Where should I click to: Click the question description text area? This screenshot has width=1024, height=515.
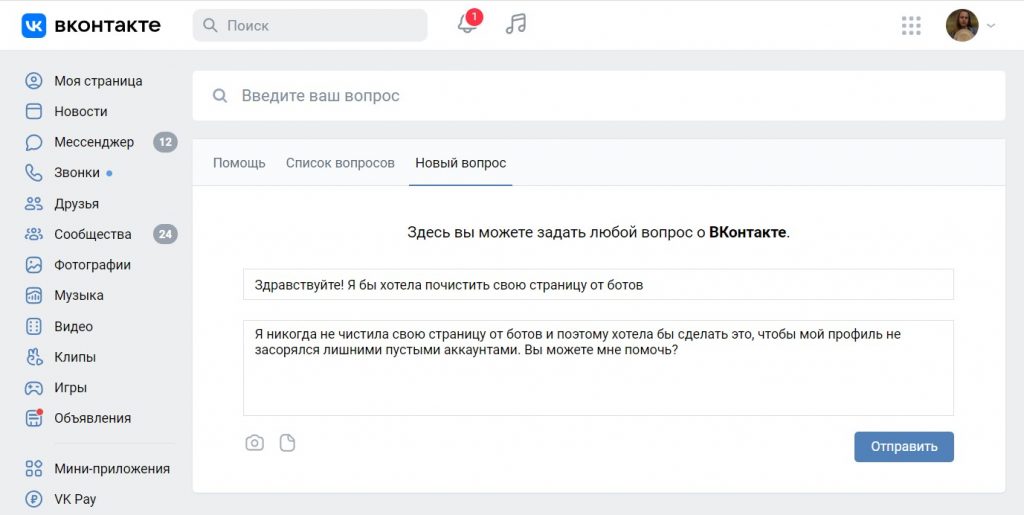click(x=598, y=367)
